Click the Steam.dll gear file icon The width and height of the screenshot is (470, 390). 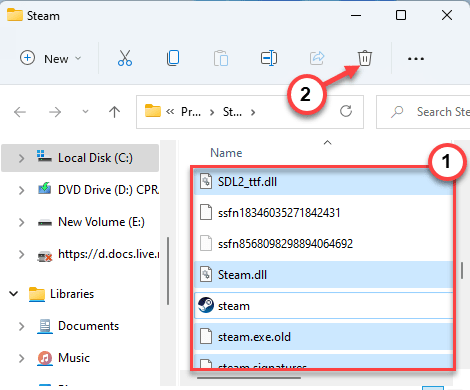(206, 275)
